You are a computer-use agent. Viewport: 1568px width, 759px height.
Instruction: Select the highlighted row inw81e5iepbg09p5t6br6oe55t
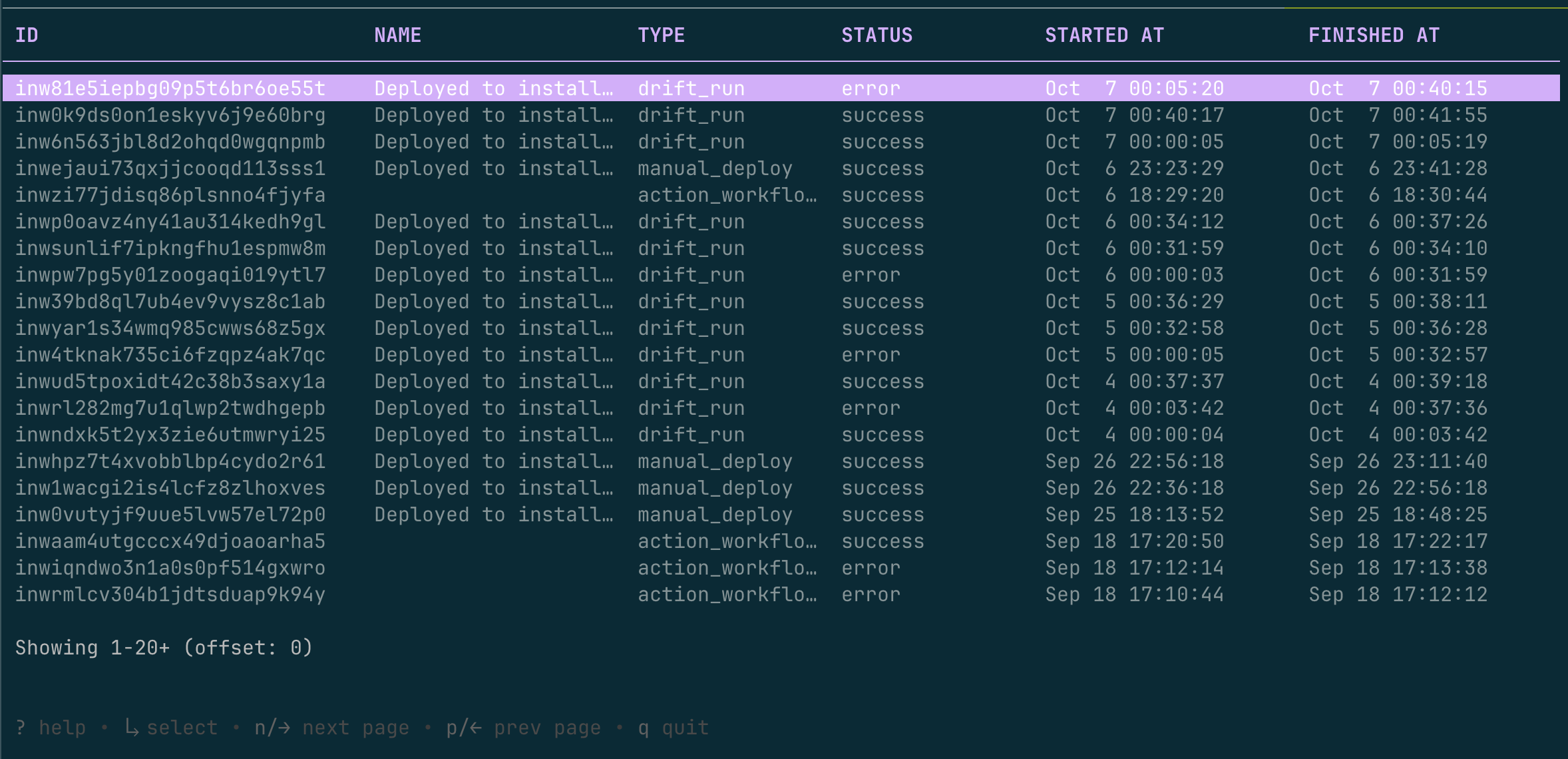[170, 89]
